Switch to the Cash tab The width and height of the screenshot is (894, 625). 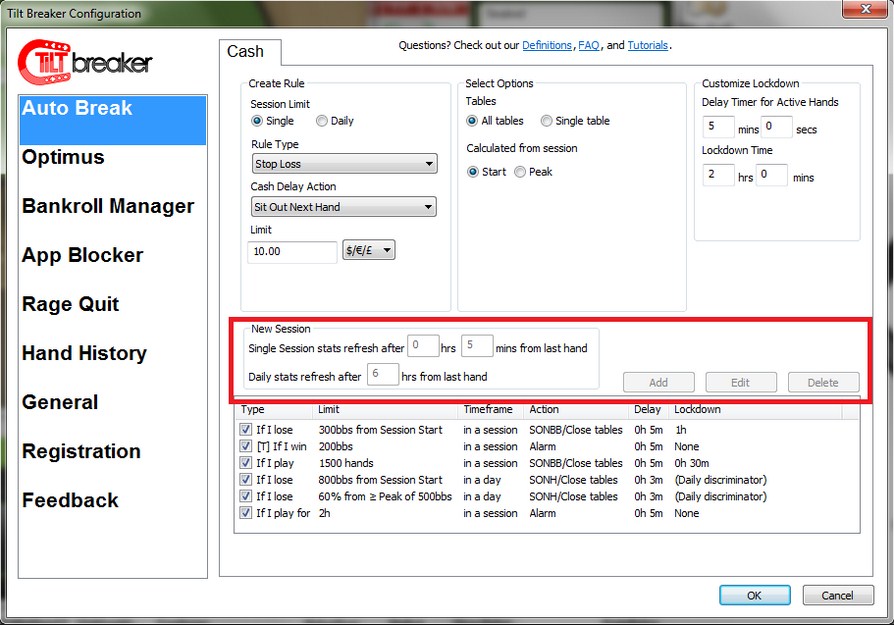tap(246, 52)
